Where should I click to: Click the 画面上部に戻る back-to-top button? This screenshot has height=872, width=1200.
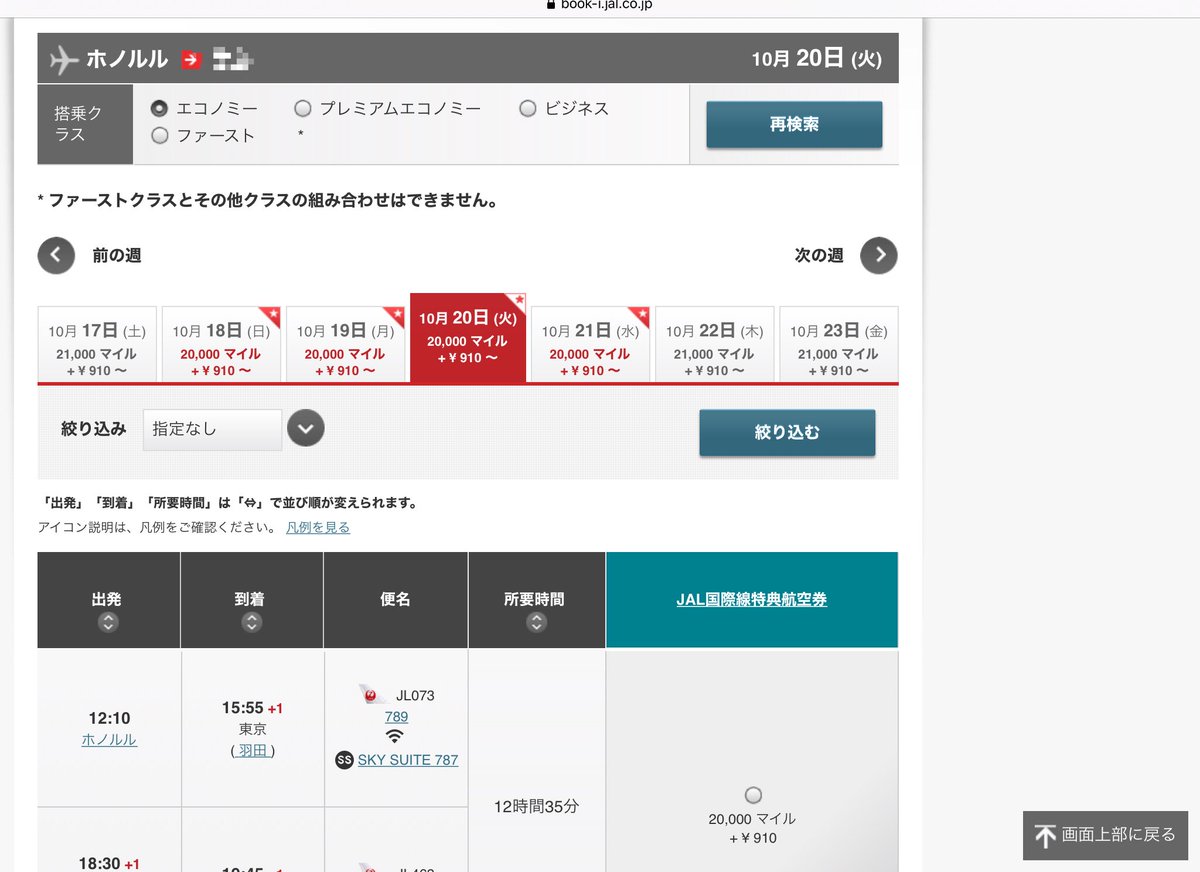pyautogui.click(x=1104, y=835)
